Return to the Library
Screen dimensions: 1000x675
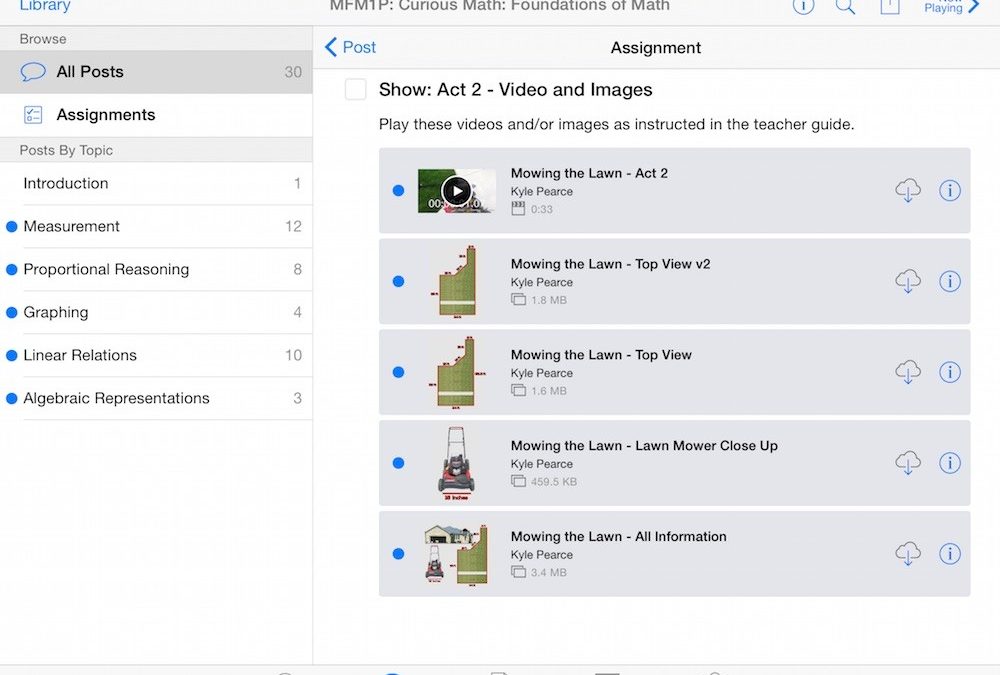coord(45,7)
